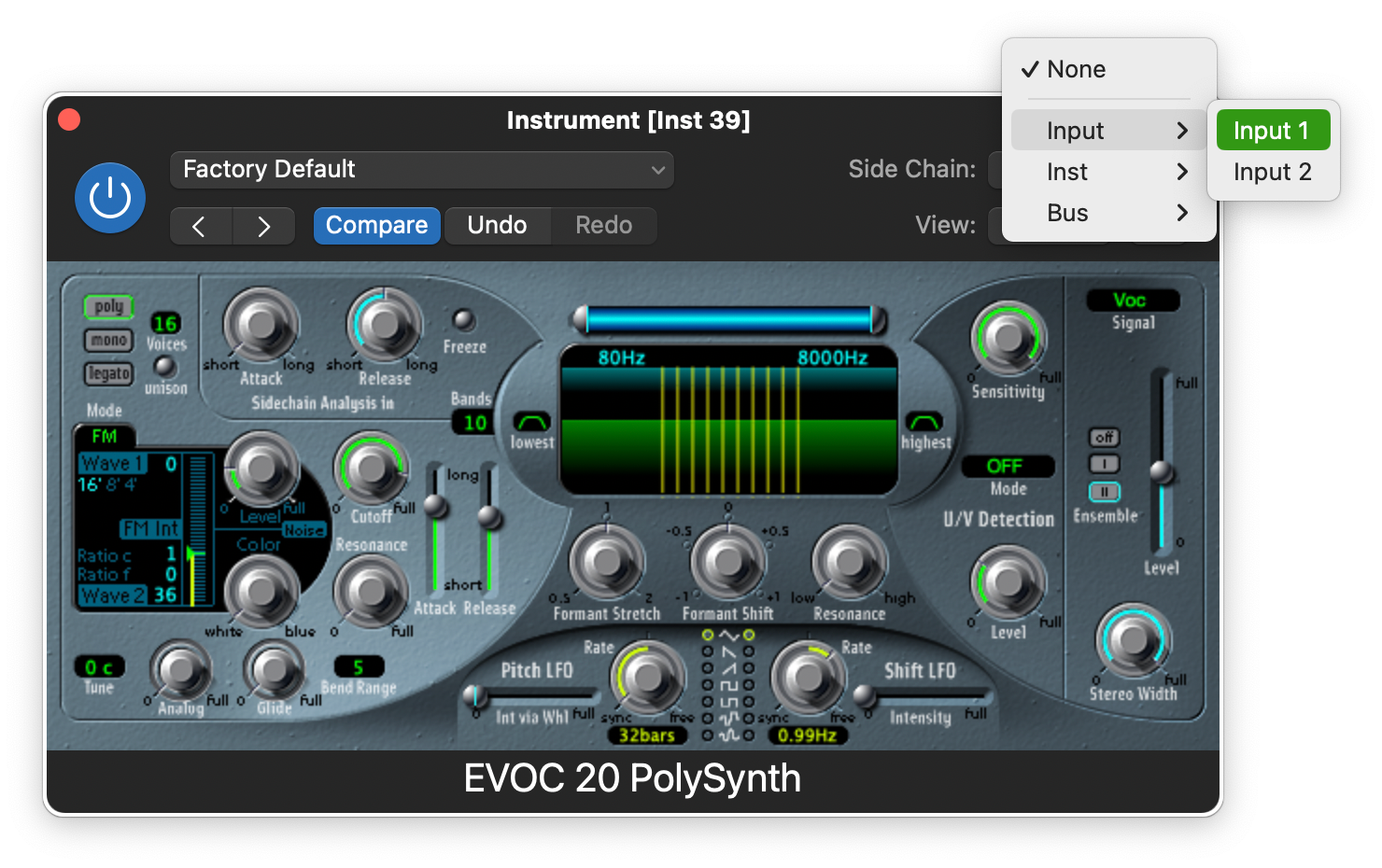Toggle the plugin power button
The width and height of the screenshot is (1382, 868).
click(x=110, y=198)
